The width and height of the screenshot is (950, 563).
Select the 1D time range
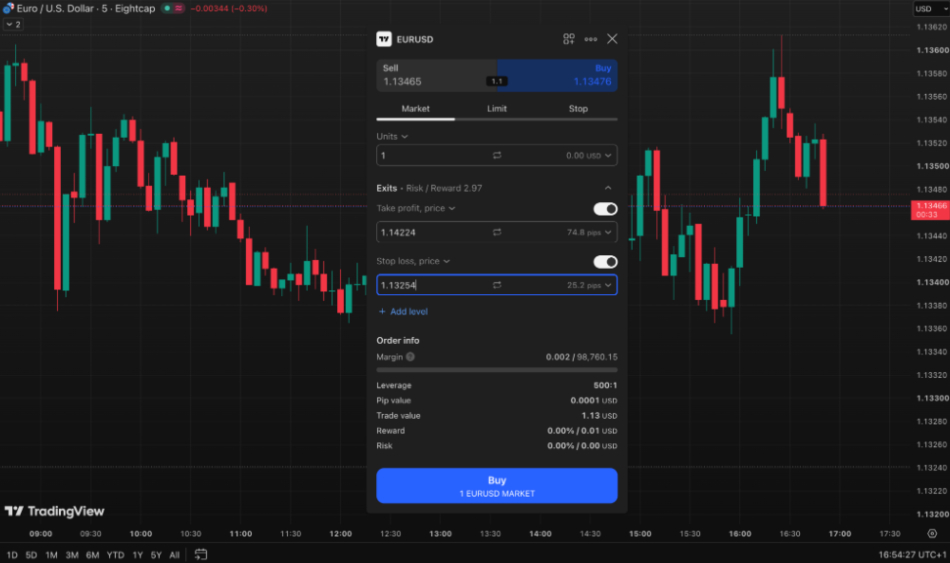tap(12, 555)
